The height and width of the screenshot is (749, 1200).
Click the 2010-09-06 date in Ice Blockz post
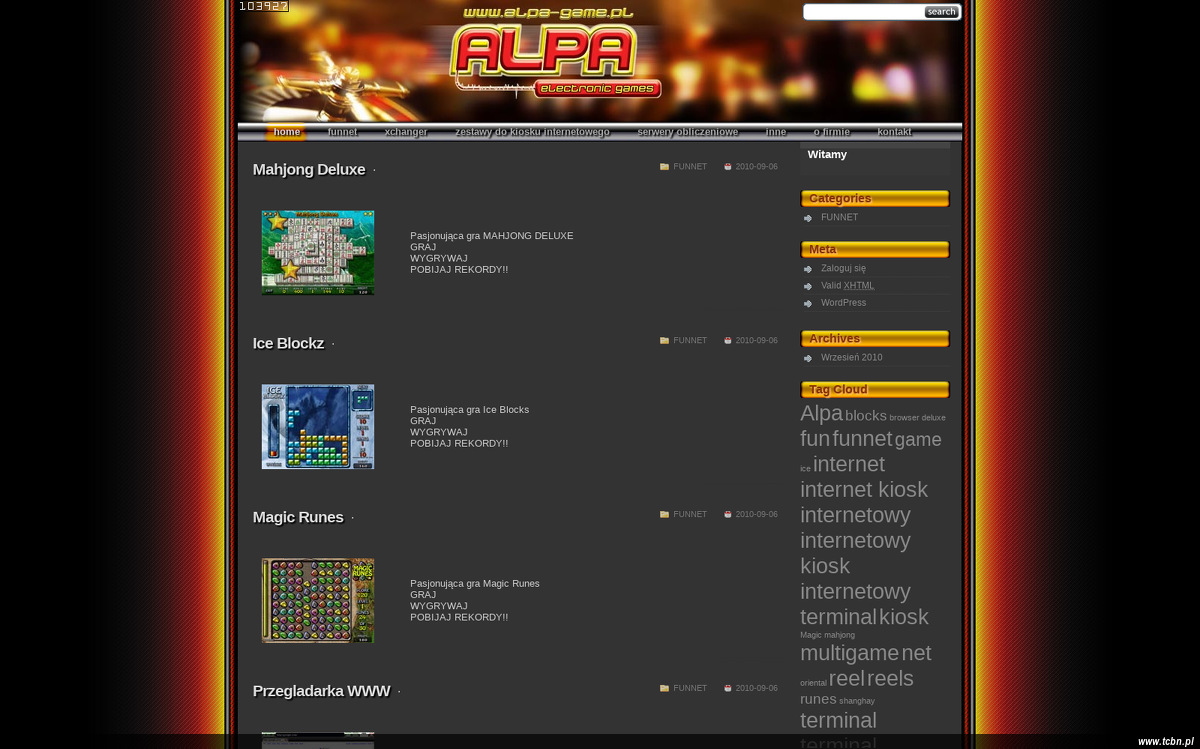(756, 341)
